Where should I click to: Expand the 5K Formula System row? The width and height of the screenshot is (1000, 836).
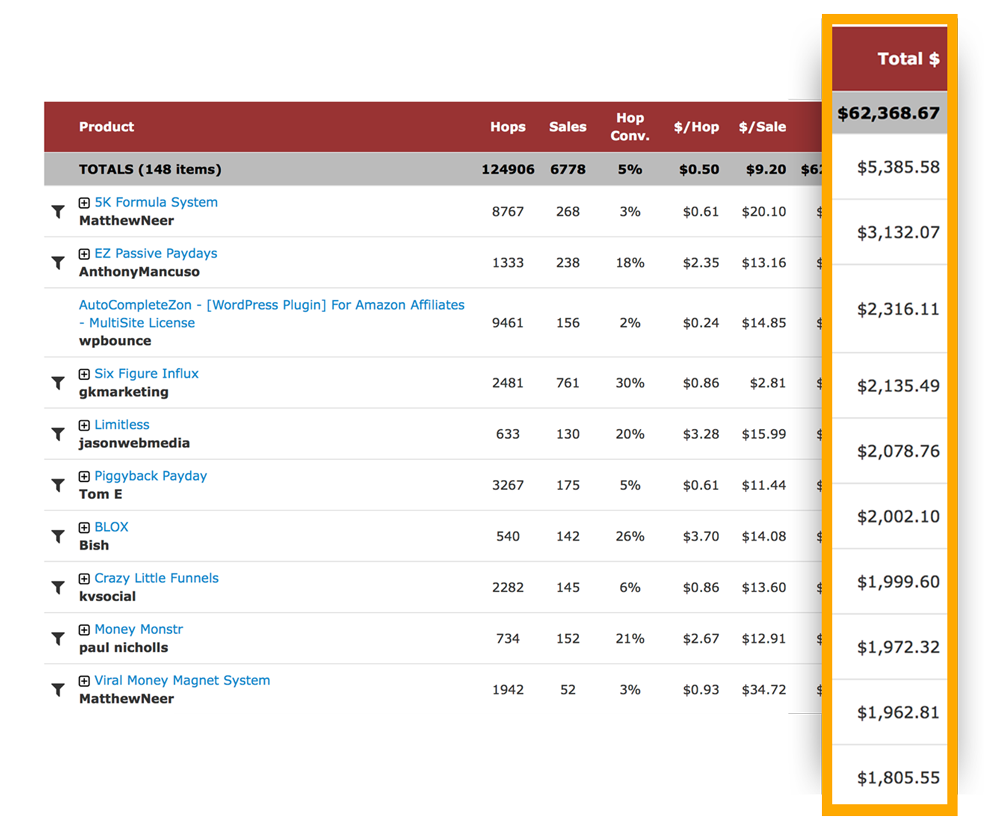(x=84, y=203)
